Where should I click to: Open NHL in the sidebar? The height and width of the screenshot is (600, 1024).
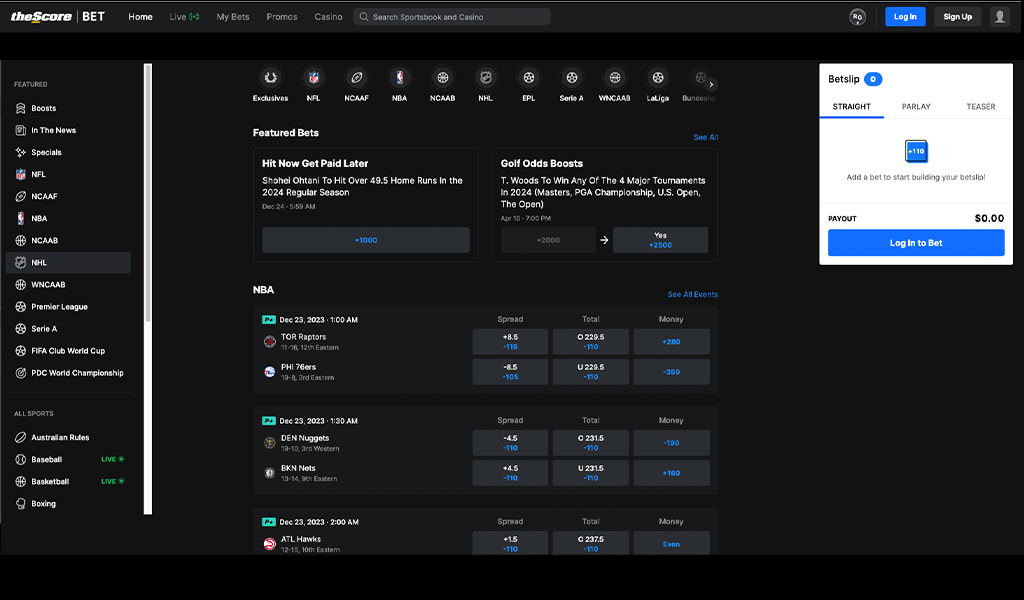pyautogui.click(x=69, y=262)
